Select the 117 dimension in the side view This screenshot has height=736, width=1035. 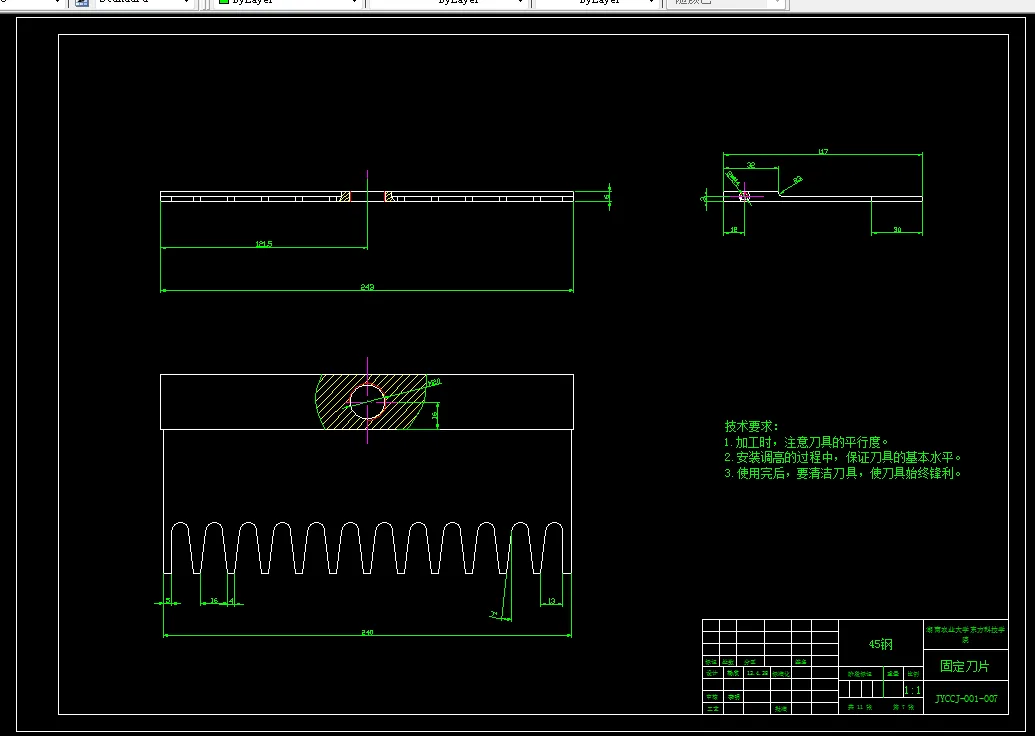coord(823,152)
